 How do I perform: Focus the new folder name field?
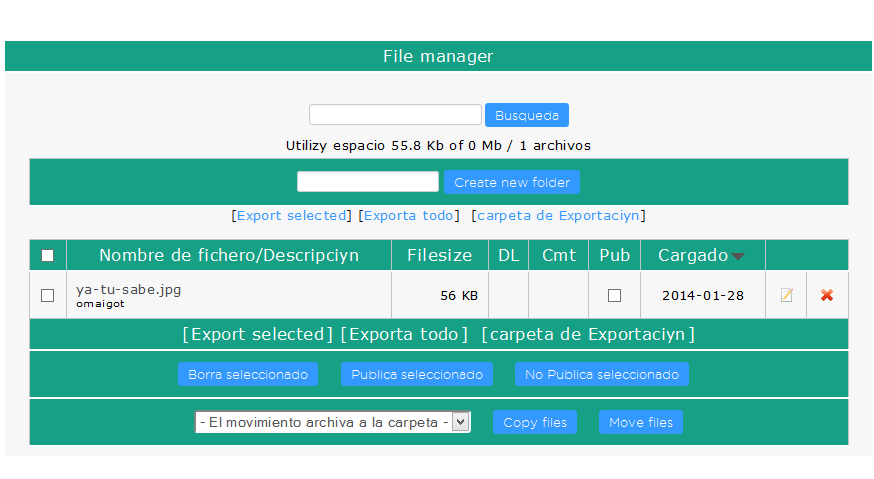click(367, 182)
